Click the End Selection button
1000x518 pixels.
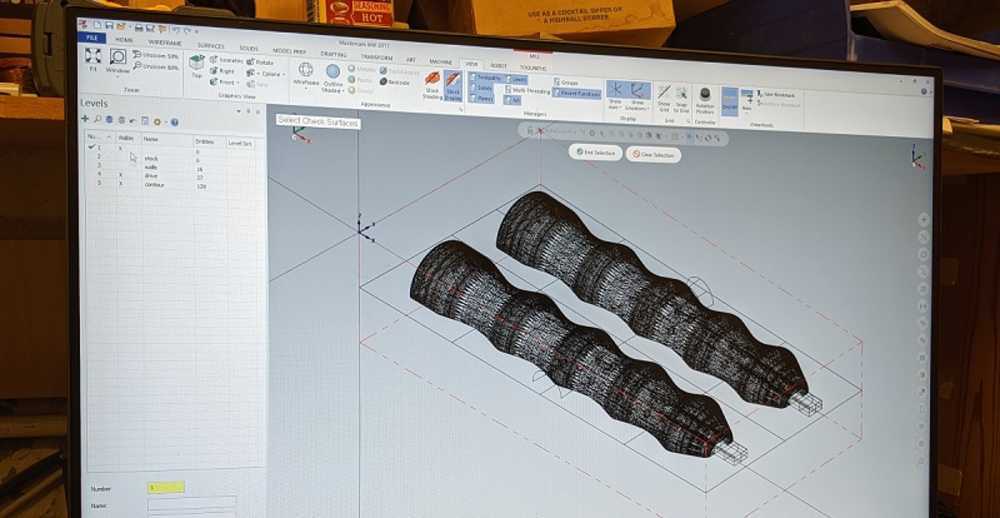point(596,153)
